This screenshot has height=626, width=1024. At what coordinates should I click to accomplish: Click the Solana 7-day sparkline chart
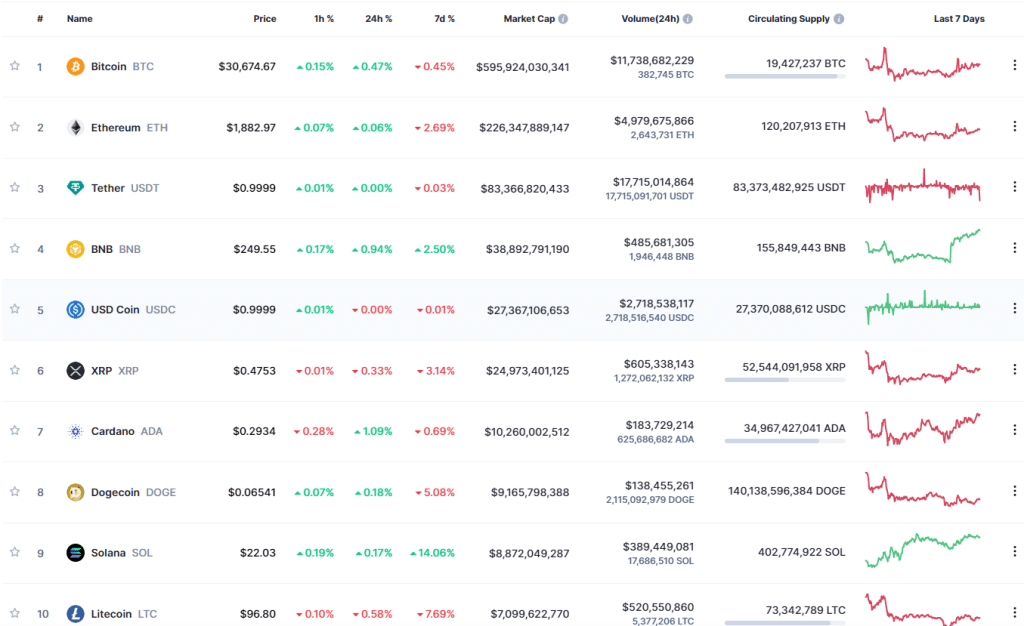tap(923, 551)
